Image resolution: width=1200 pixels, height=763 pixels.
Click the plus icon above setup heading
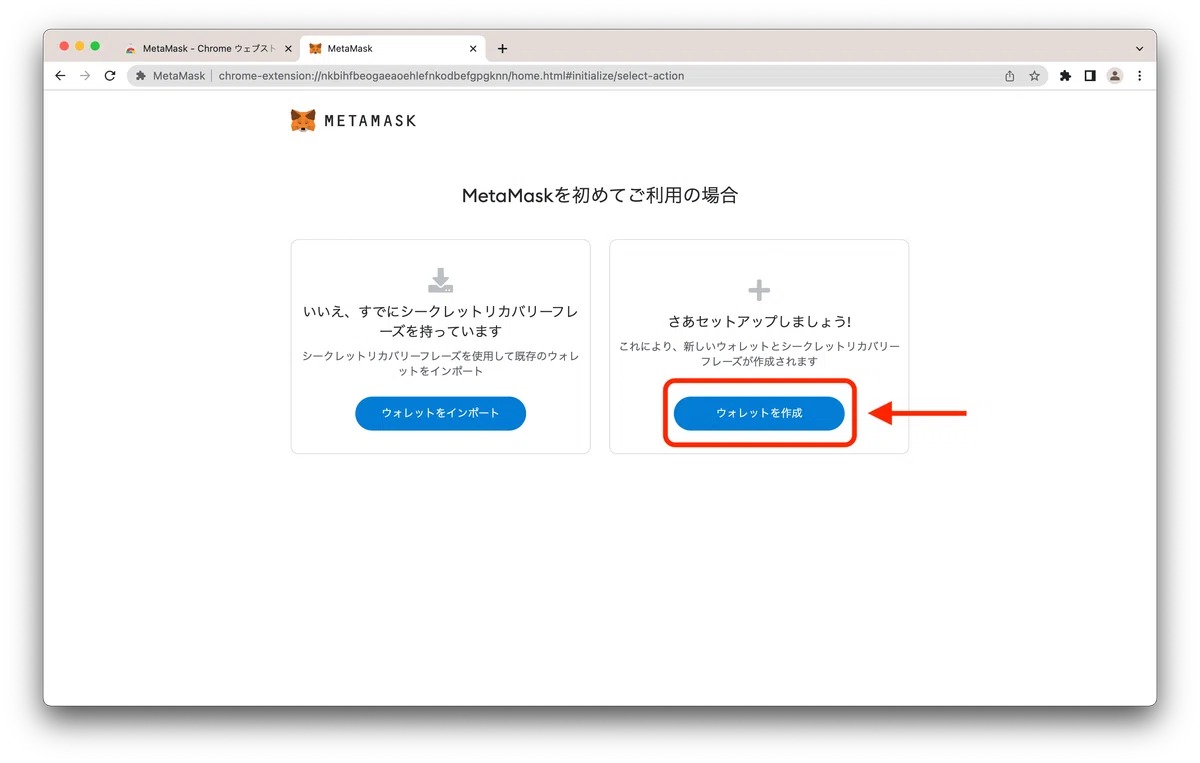(x=759, y=290)
